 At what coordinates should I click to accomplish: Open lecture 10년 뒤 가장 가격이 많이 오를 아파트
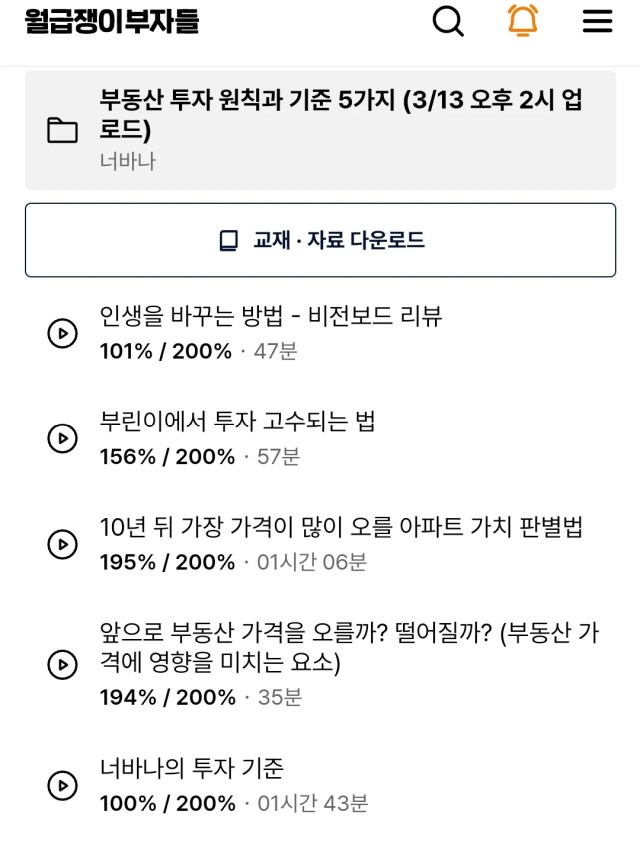[x=341, y=527]
